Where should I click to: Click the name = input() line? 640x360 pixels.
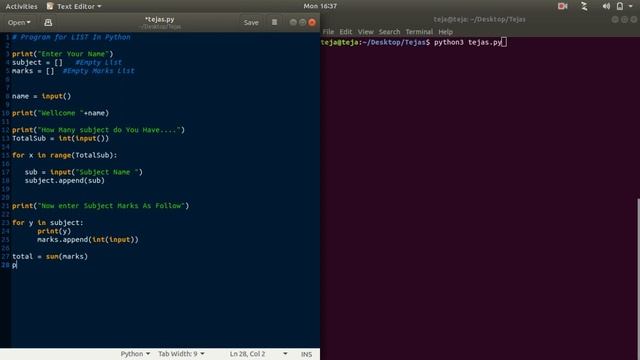tap(41, 96)
